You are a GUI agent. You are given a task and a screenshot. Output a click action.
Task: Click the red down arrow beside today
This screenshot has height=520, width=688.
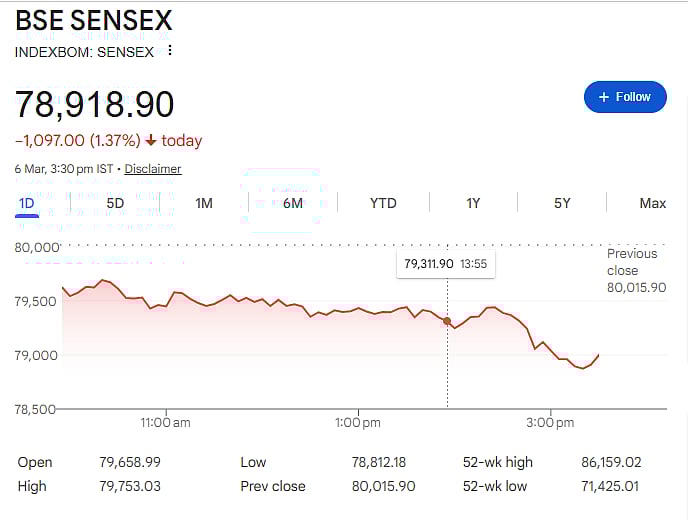[151, 141]
